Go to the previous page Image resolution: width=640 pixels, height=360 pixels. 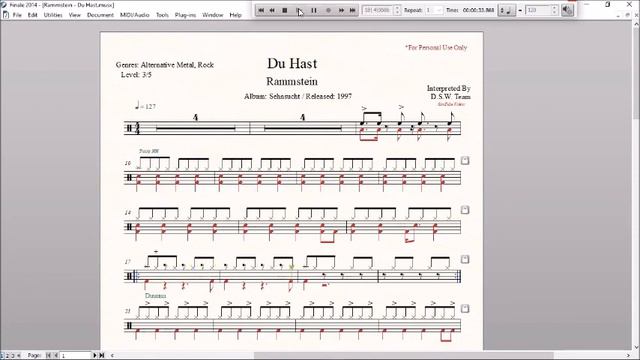[56, 356]
